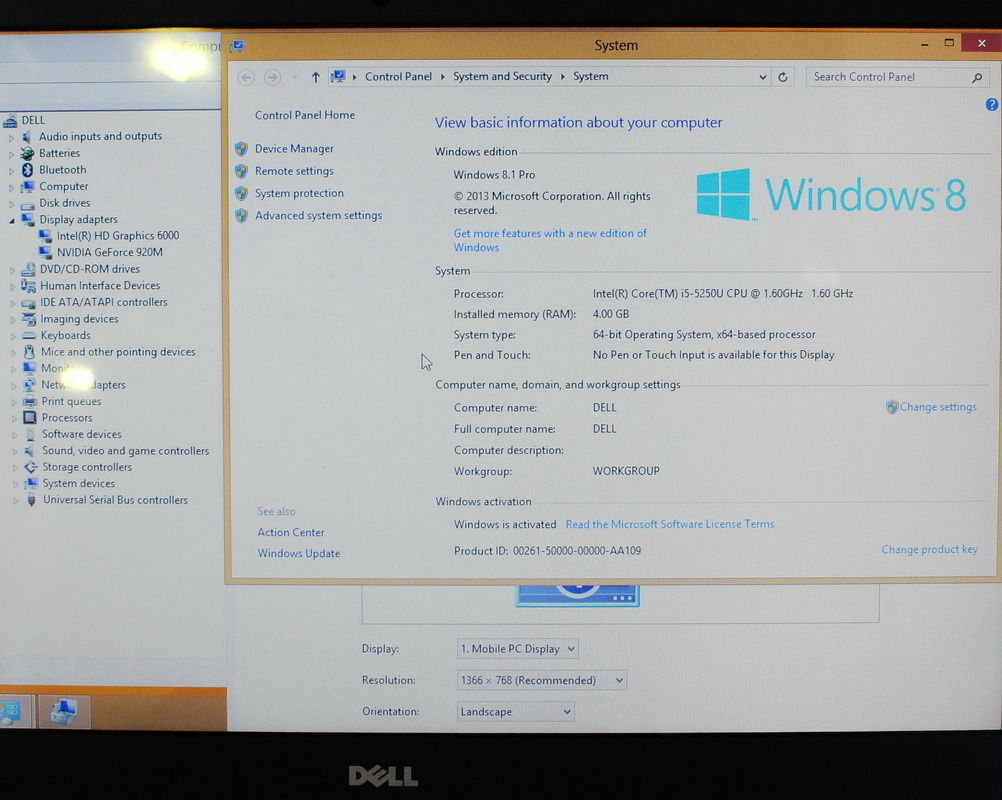Open the help question mark in System window

tap(991, 105)
